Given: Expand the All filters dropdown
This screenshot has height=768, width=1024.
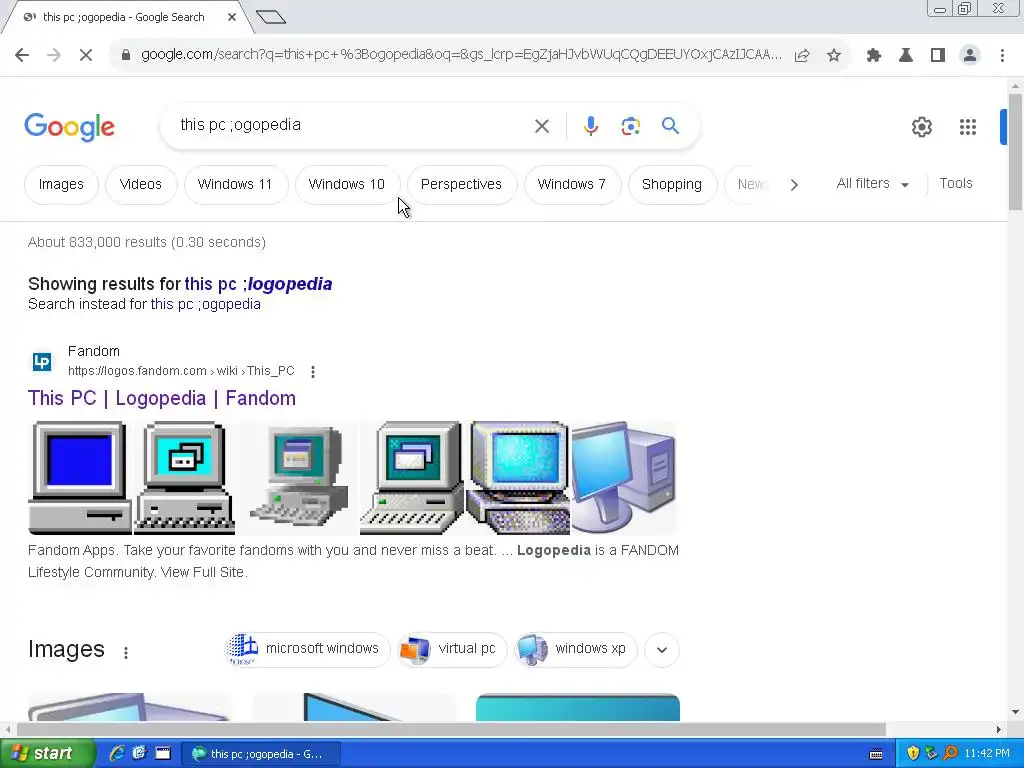Looking at the screenshot, I should coord(872,184).
